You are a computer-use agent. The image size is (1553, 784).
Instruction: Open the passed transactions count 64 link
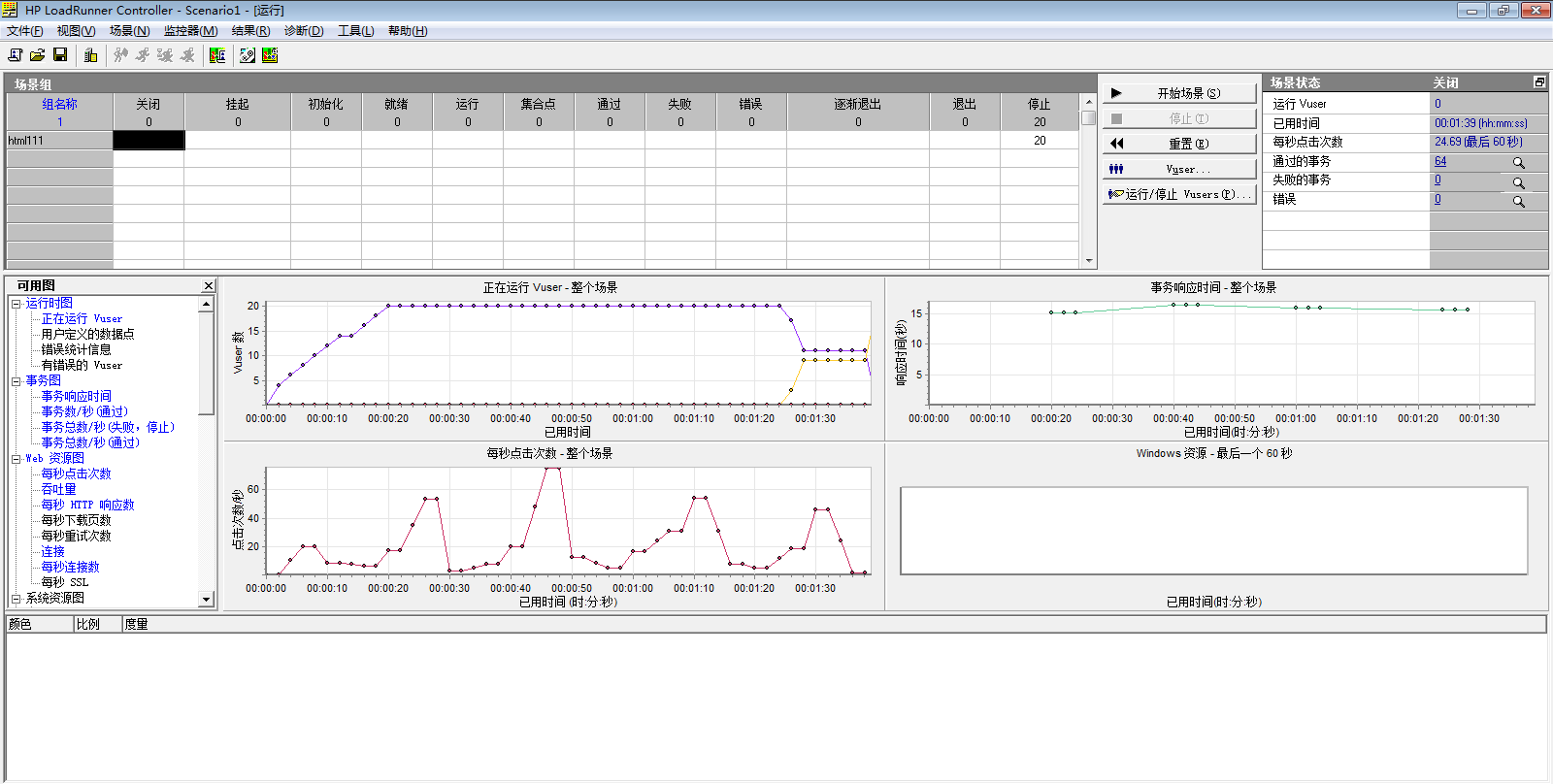pyautogui.click(x=1440, y=161)
